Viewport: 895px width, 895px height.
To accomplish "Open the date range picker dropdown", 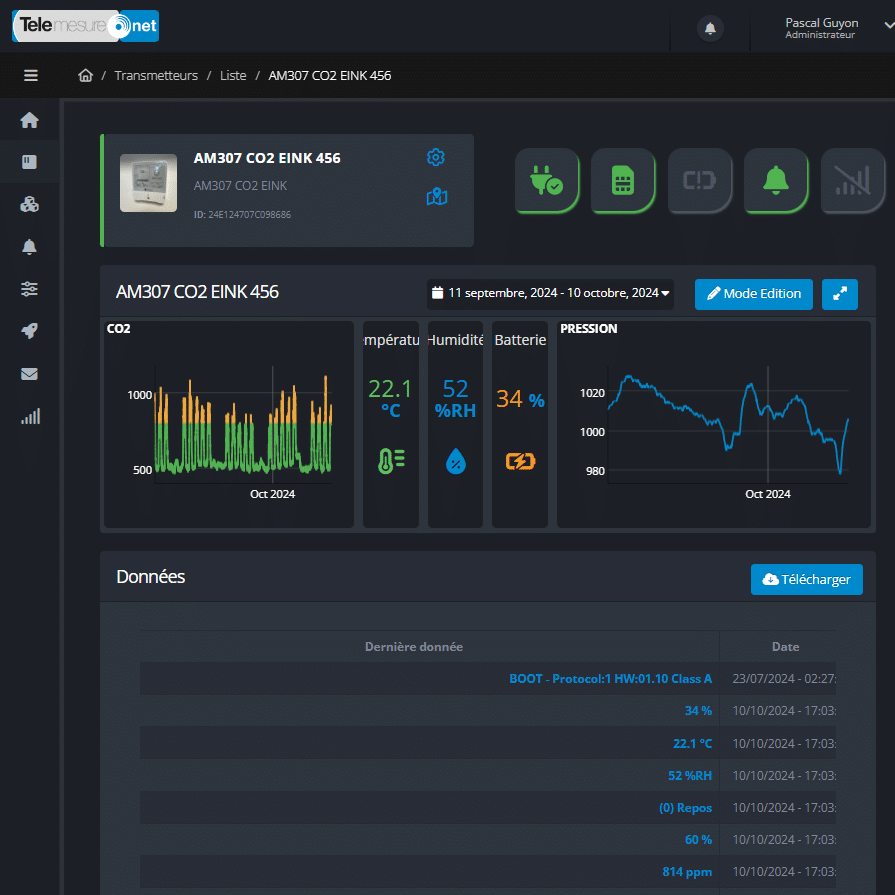I will (550, 293).
